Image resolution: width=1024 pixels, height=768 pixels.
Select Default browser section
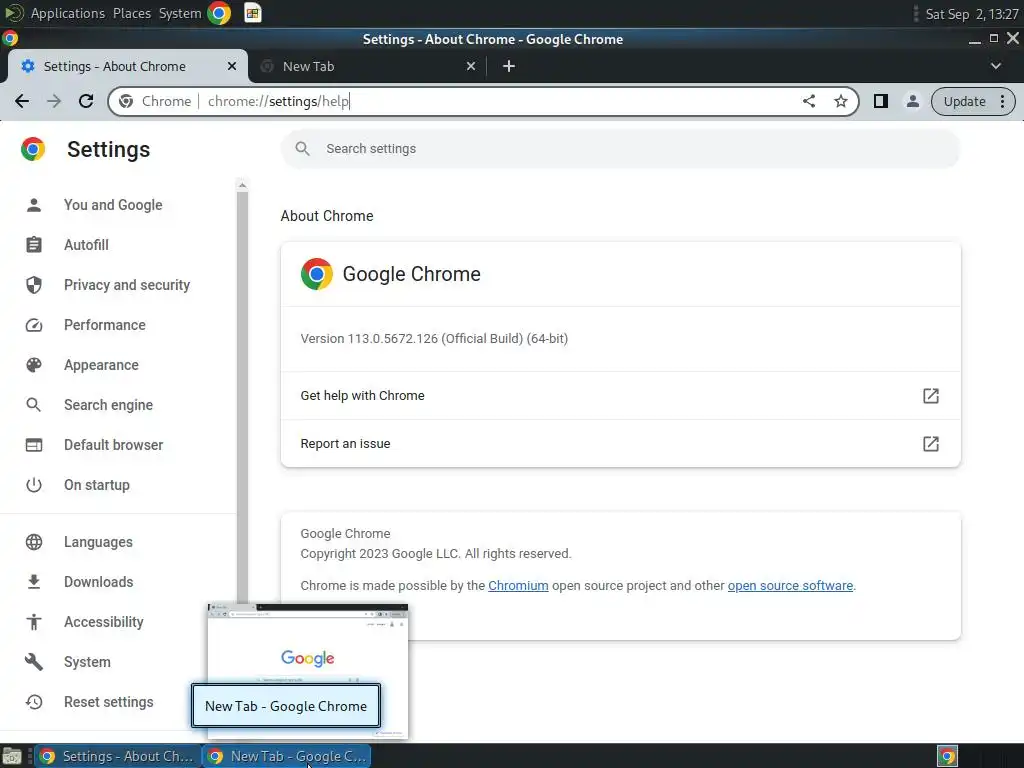[114, 445]
